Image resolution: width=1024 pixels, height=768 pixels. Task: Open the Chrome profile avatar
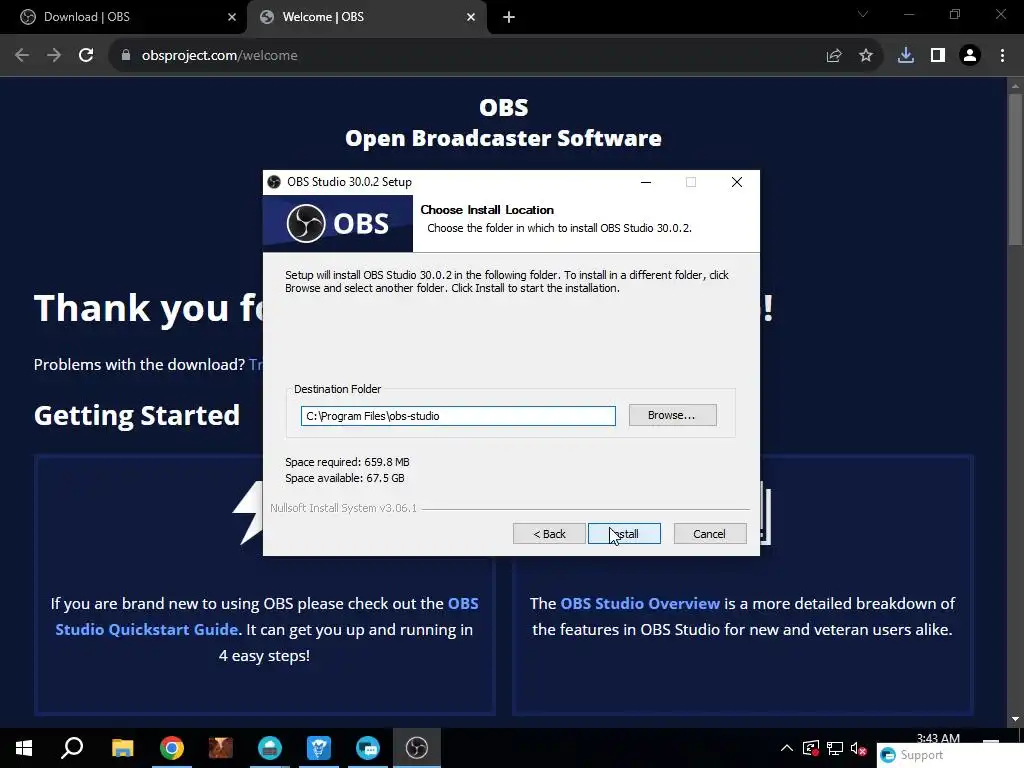click(970, 56)
